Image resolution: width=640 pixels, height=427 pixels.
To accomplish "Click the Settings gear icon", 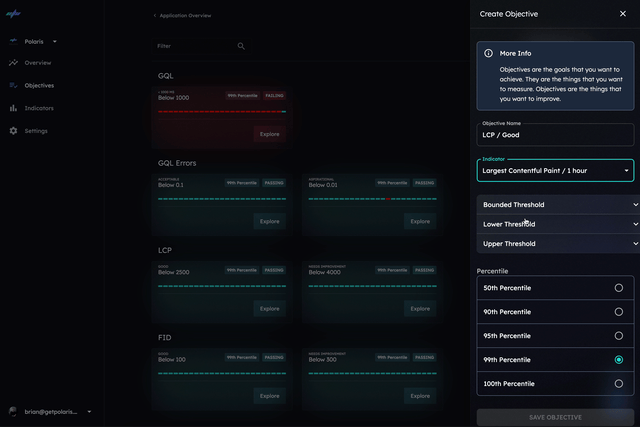I will [14, 131].
